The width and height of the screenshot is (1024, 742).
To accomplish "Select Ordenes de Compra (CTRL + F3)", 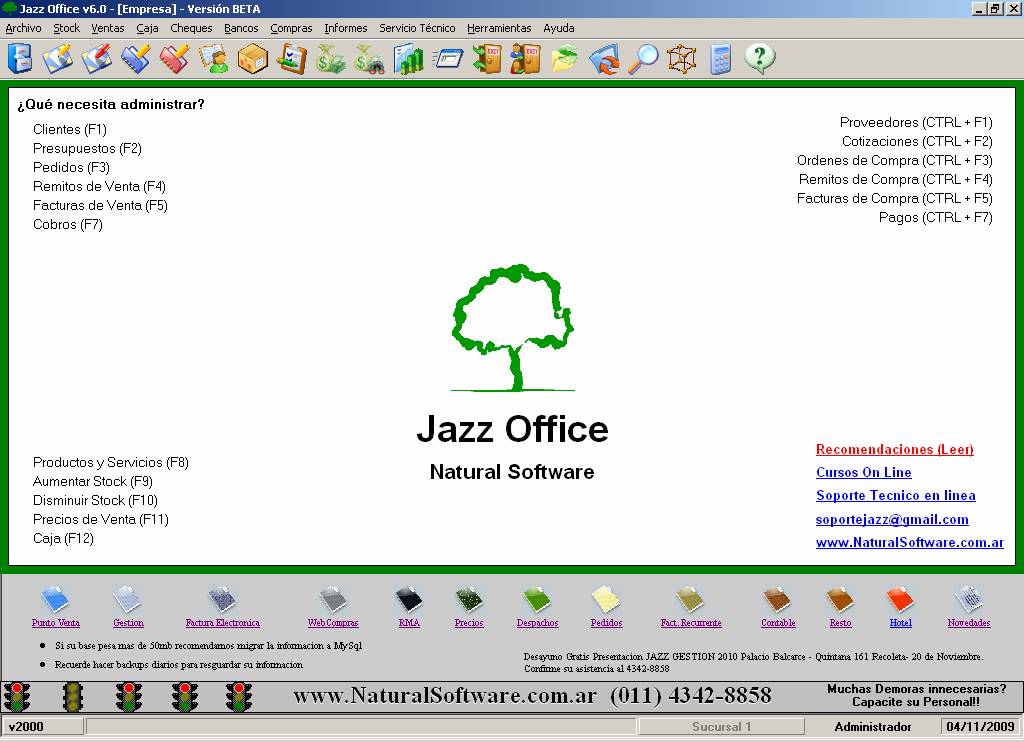I will (895, 160).
